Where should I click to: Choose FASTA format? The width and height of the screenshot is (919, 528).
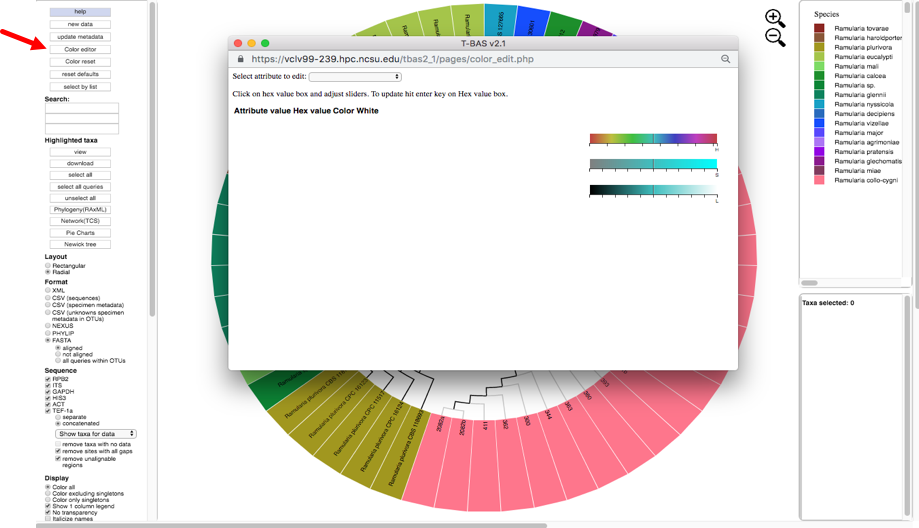pos(48,340)
